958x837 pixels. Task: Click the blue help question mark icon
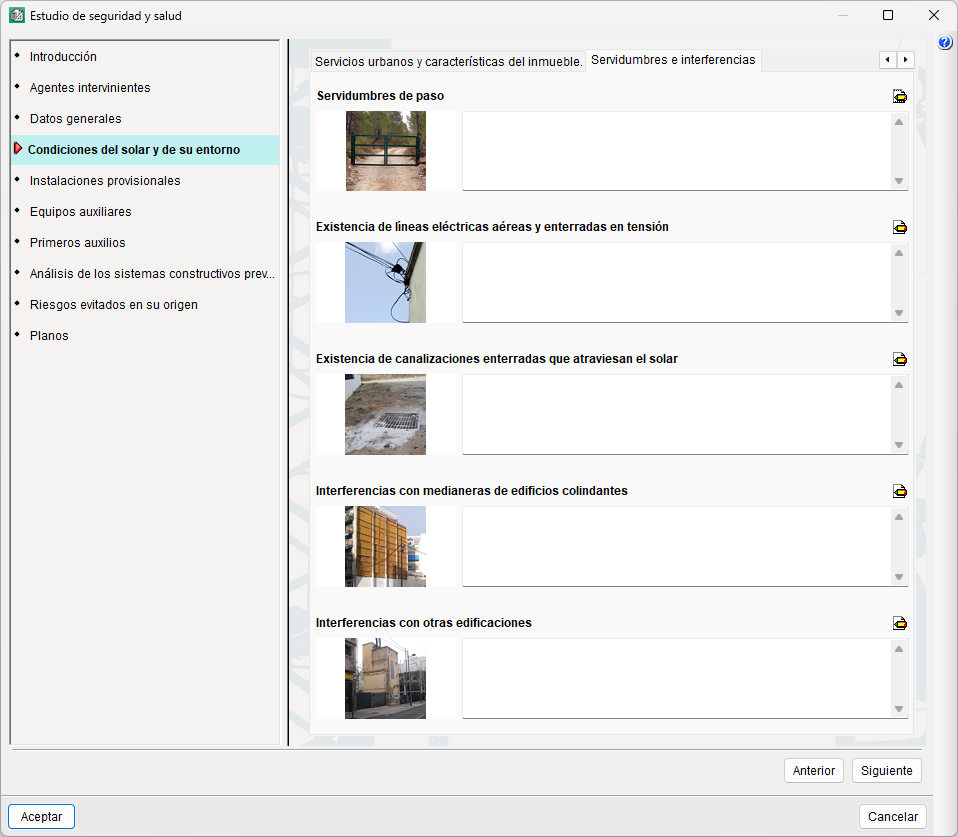point(945,42)
